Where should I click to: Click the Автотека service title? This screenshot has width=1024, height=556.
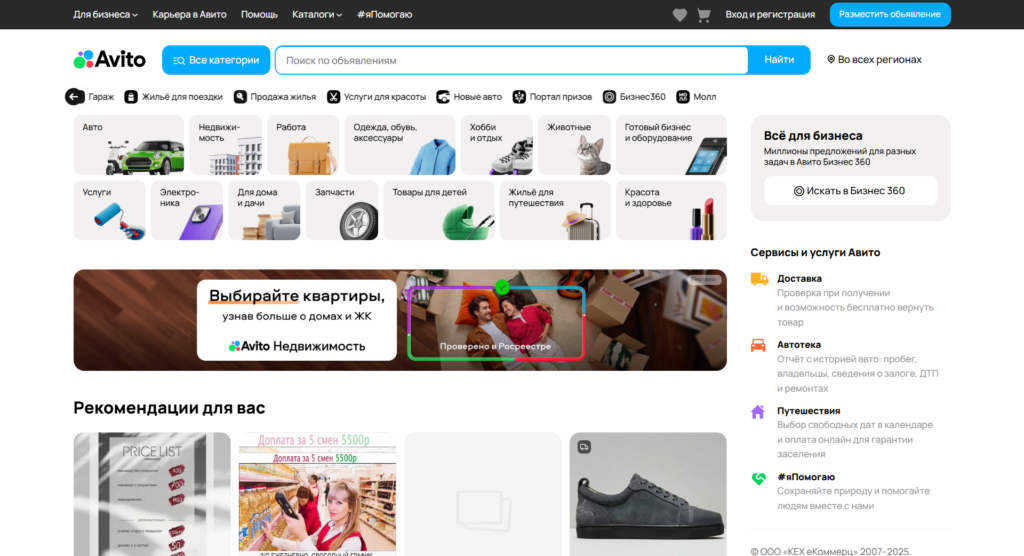[x=799, y=344]
